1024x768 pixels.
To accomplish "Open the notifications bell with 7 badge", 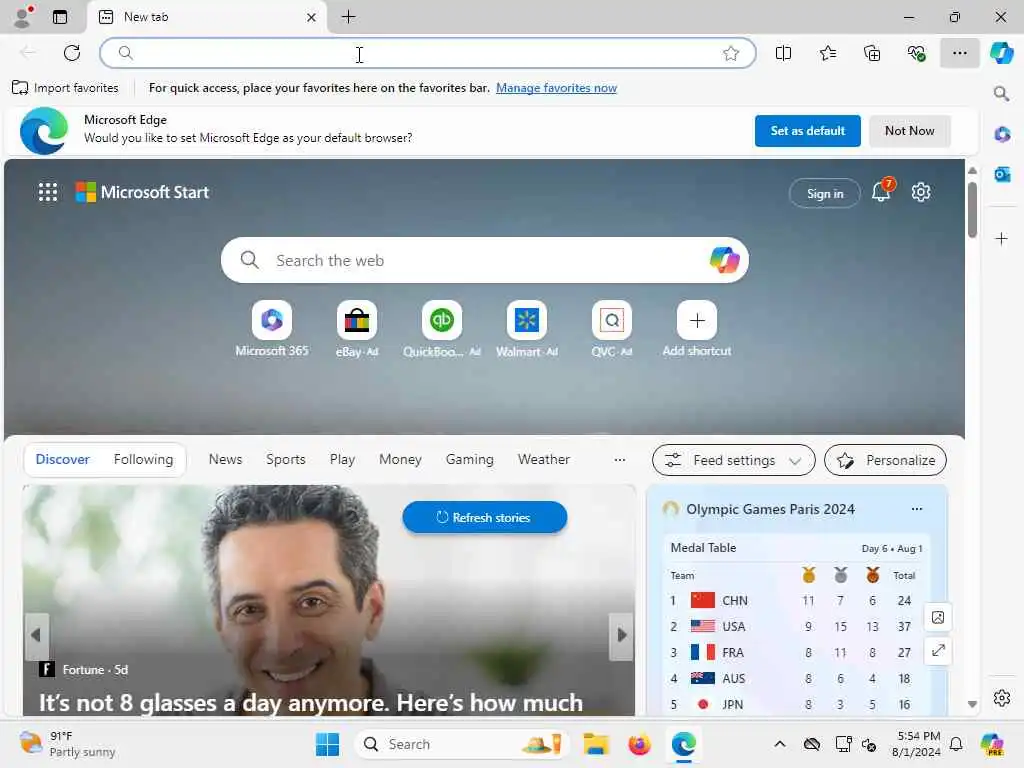I will 882,191.
